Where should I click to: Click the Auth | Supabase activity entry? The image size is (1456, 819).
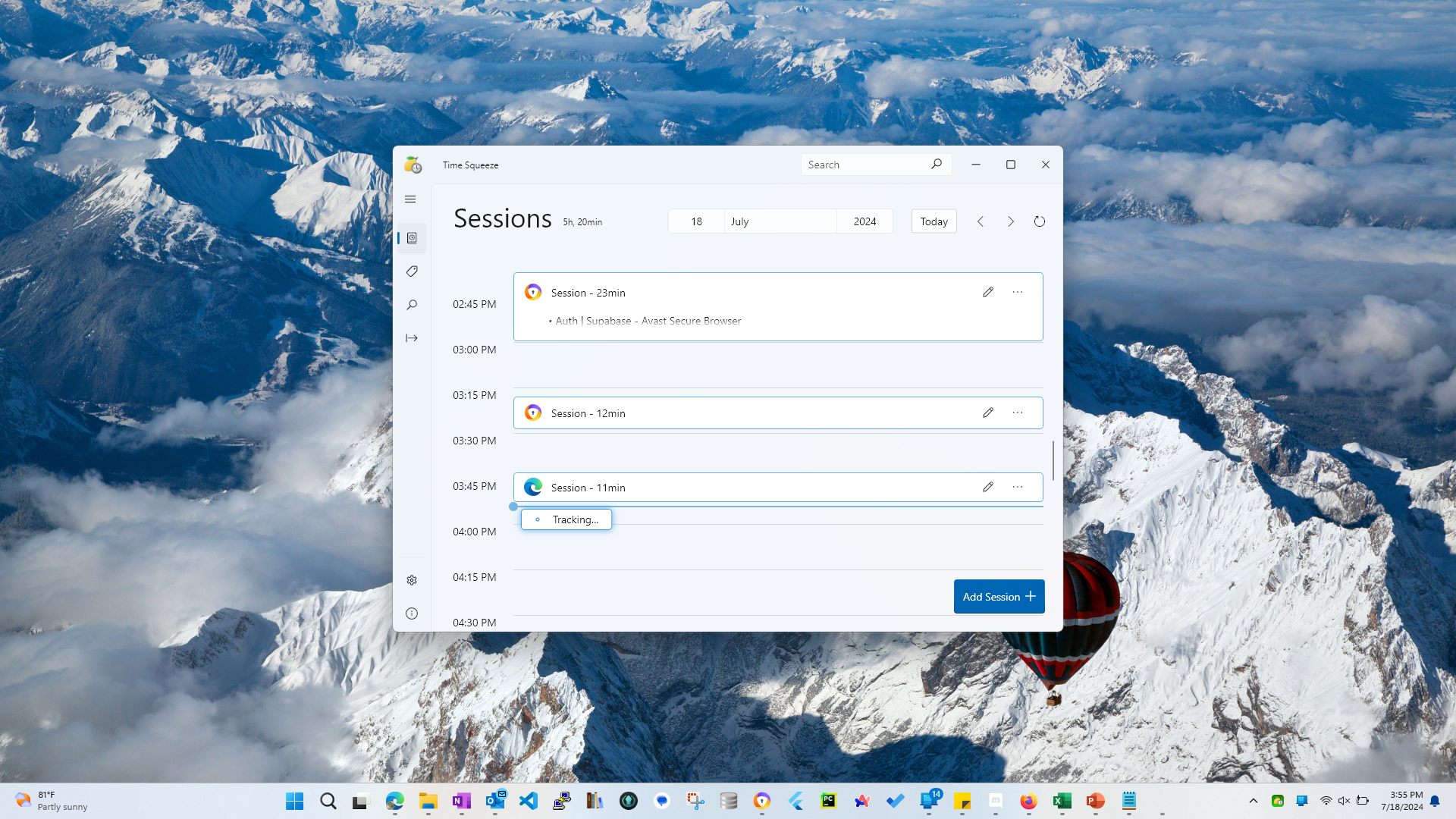pyautogui.click(x=648, y=321)
